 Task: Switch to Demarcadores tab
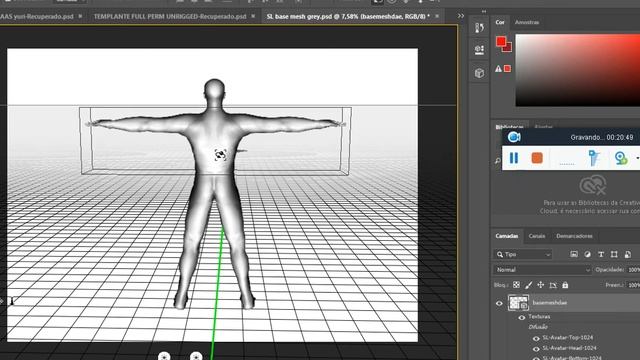(574, 236)
